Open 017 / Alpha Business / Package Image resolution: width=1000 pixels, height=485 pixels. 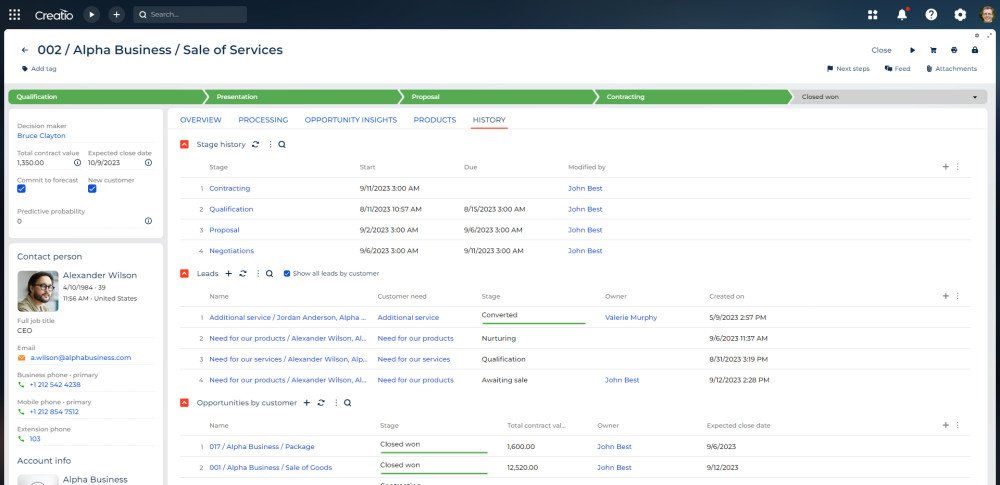261,447
